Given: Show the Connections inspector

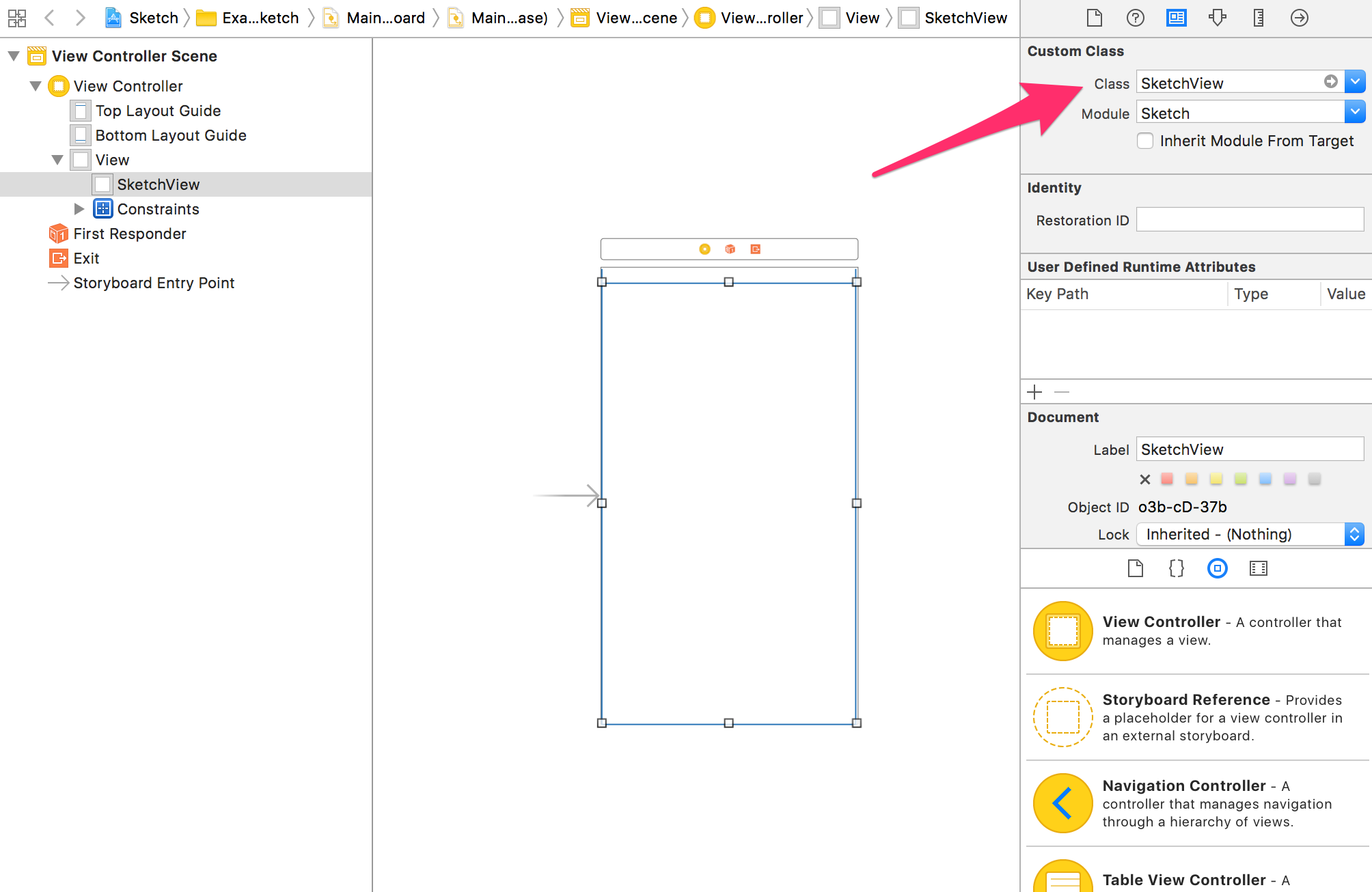Looking at the screenshot, I should (1299, 18).
